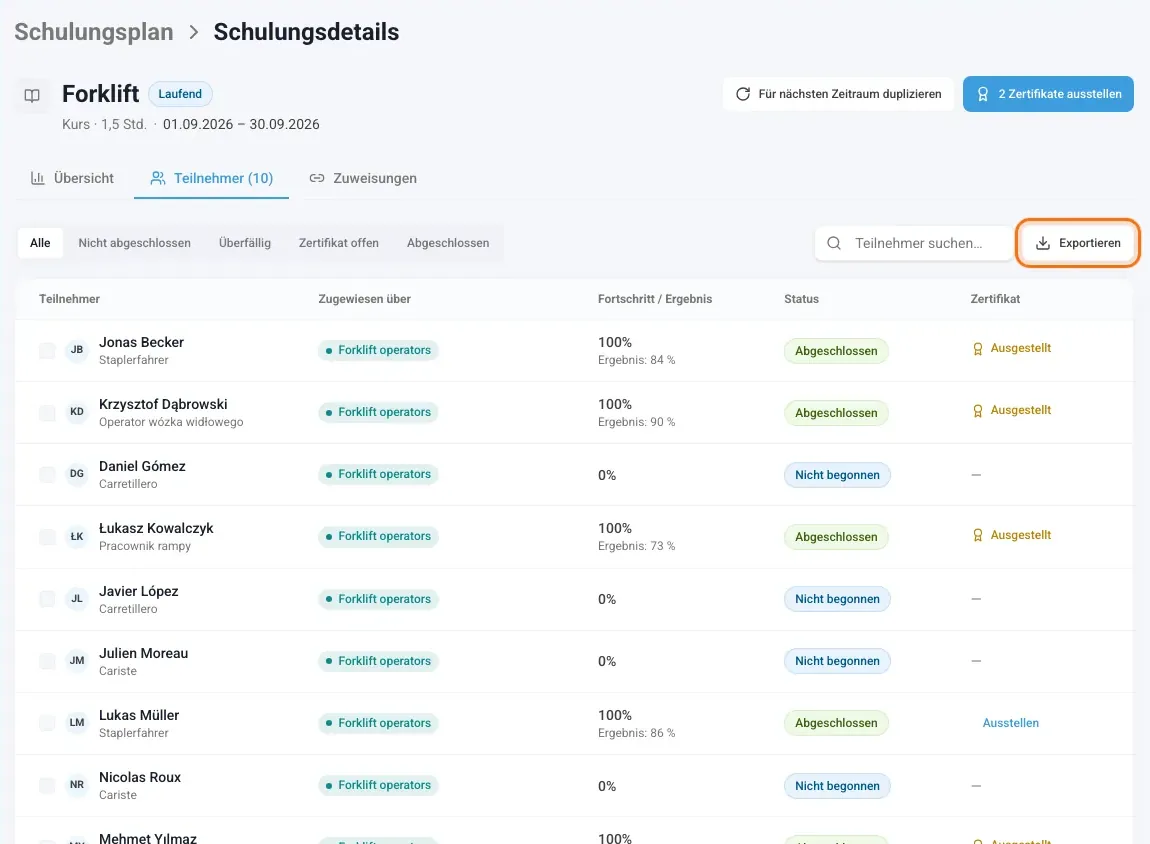Click the JB avatar for Jonas Becker
The image size is (1150, 844).
[x=77, y=350]
